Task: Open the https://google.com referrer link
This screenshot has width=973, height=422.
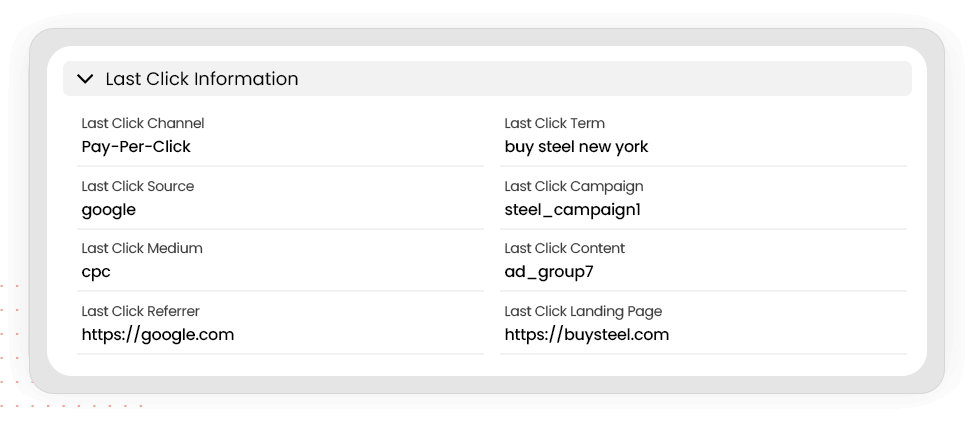Action: pos(158,335)
